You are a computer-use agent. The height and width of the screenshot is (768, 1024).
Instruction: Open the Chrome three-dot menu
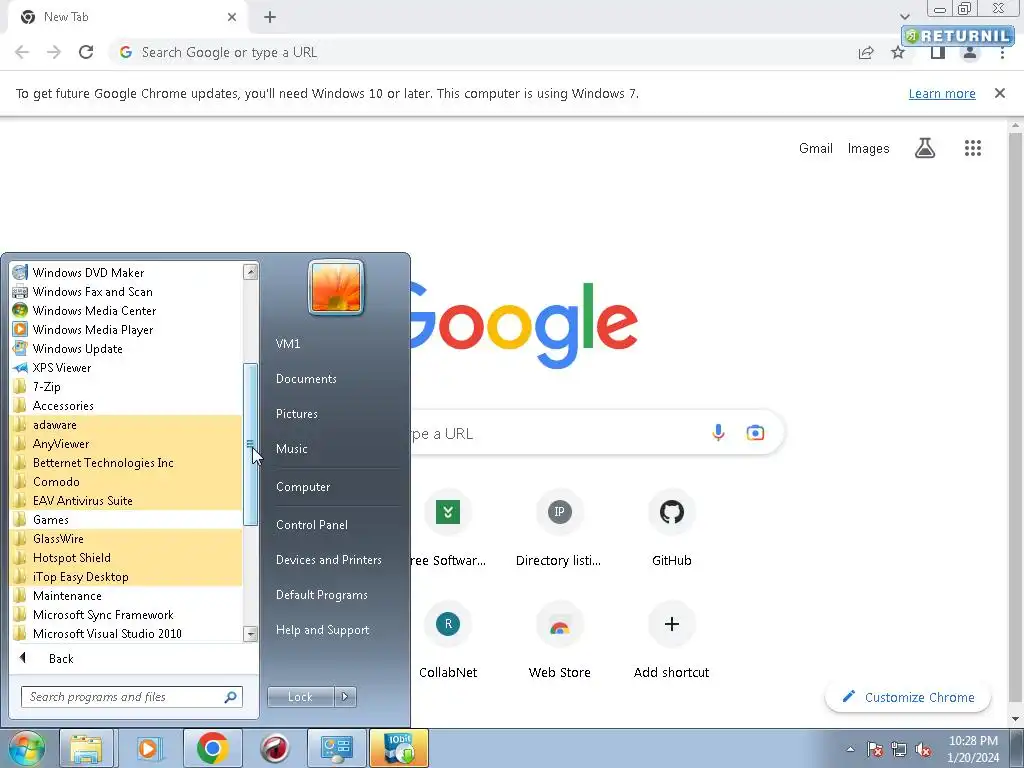(1002, 52)
